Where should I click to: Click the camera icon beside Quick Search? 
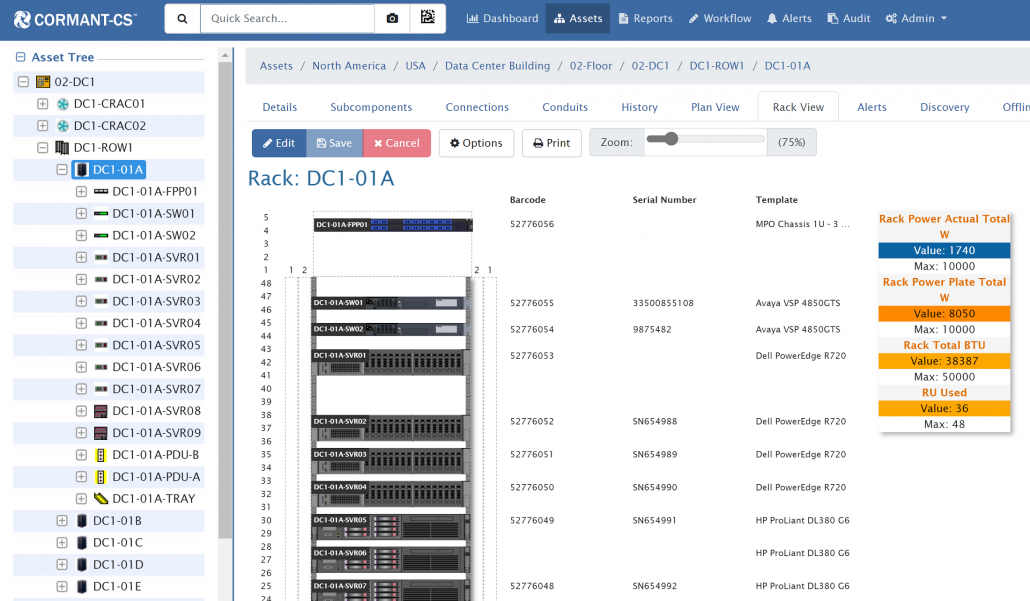pos(393,18)
